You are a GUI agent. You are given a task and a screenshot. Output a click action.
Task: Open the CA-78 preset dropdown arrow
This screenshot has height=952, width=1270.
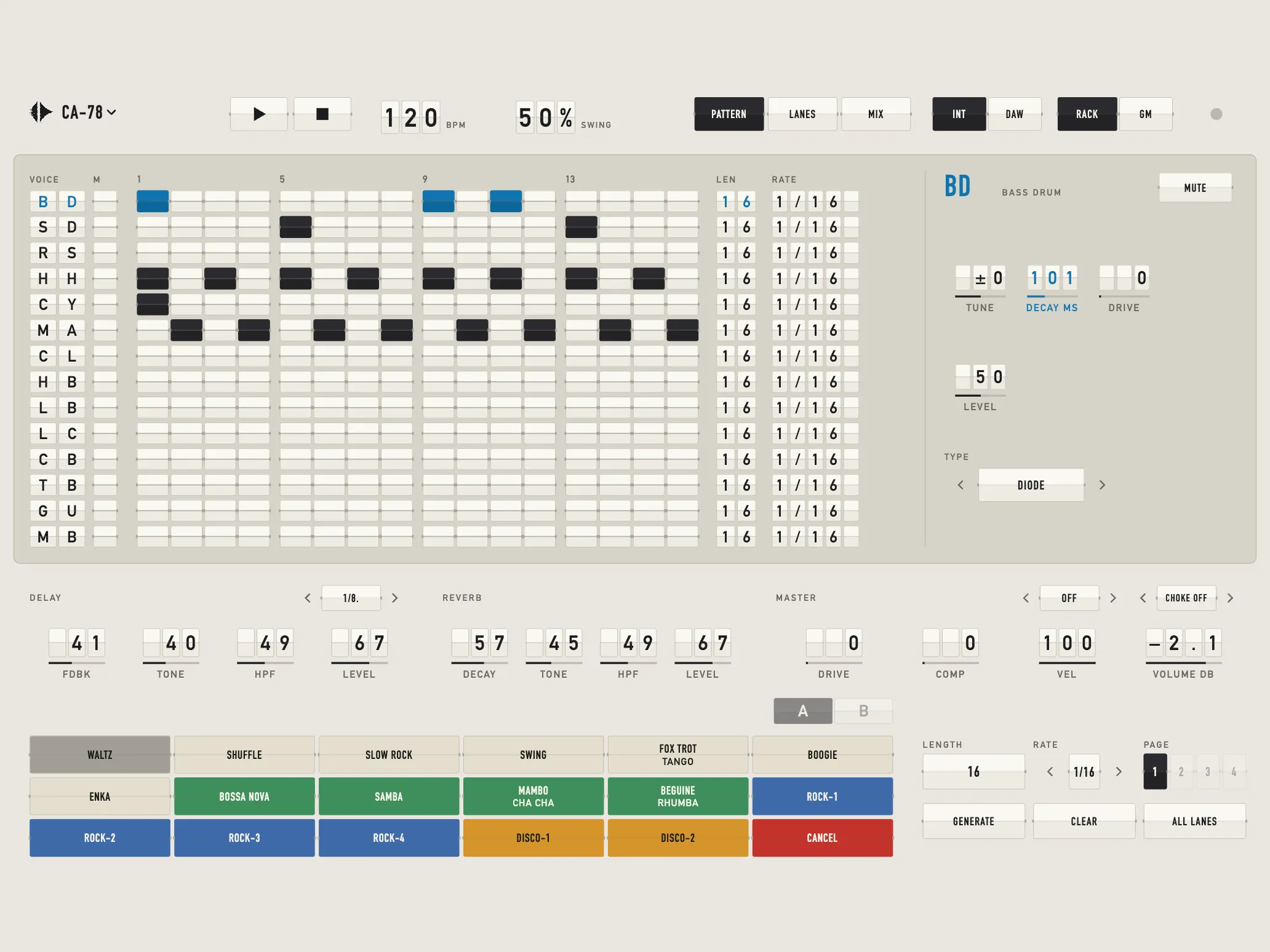coord(111,112)
